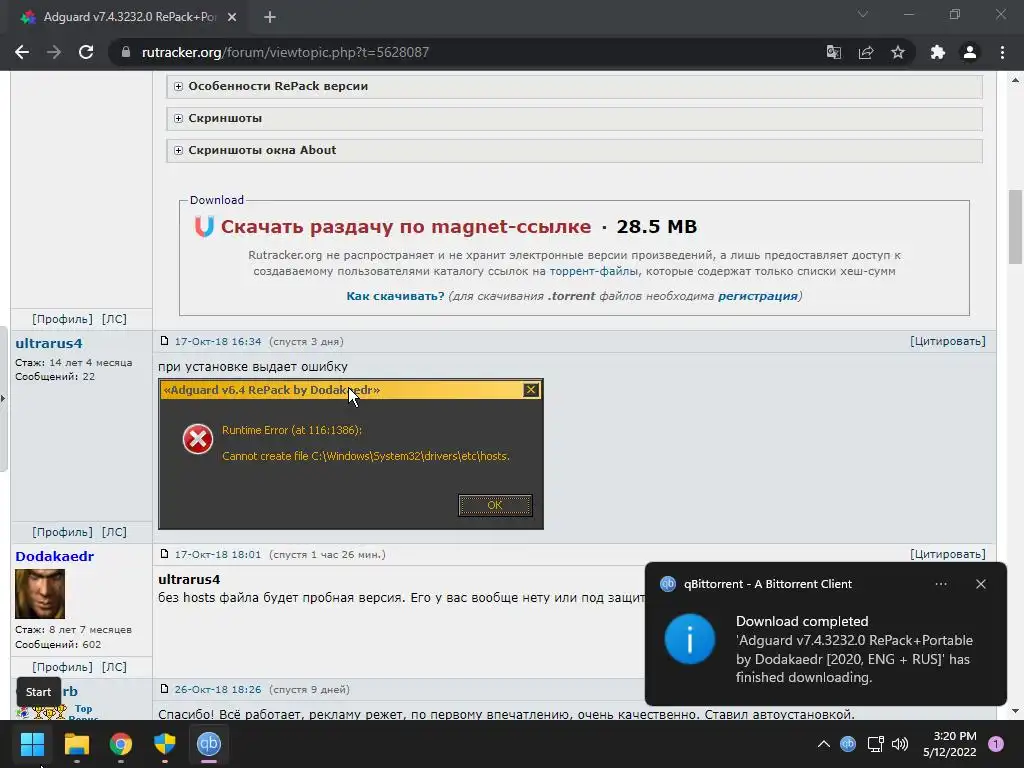Open qBittorrent from the taskbar
1024x768 pixels.
point(209,744)
